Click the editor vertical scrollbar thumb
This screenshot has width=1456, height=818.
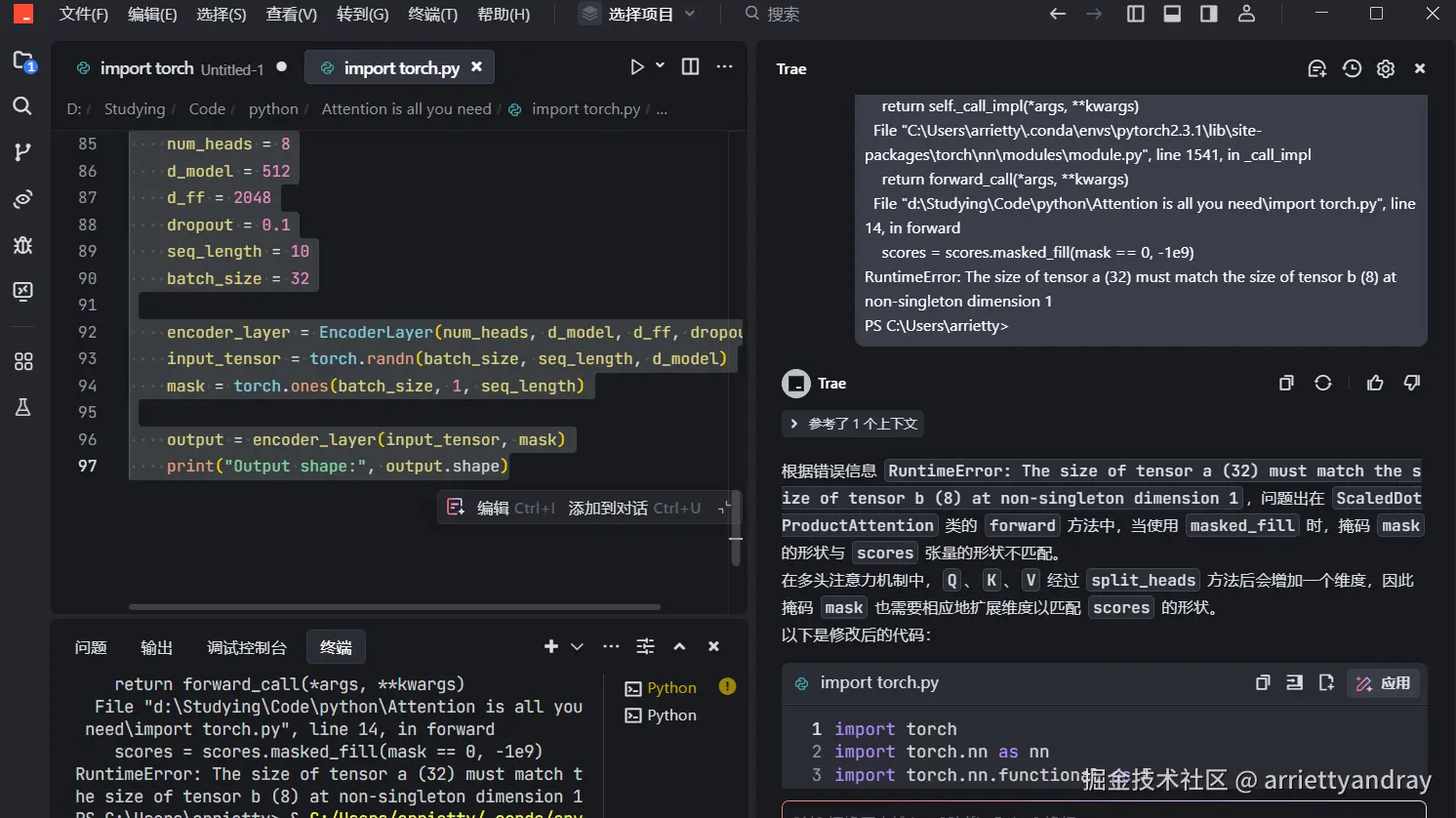(x=736, y=528)
